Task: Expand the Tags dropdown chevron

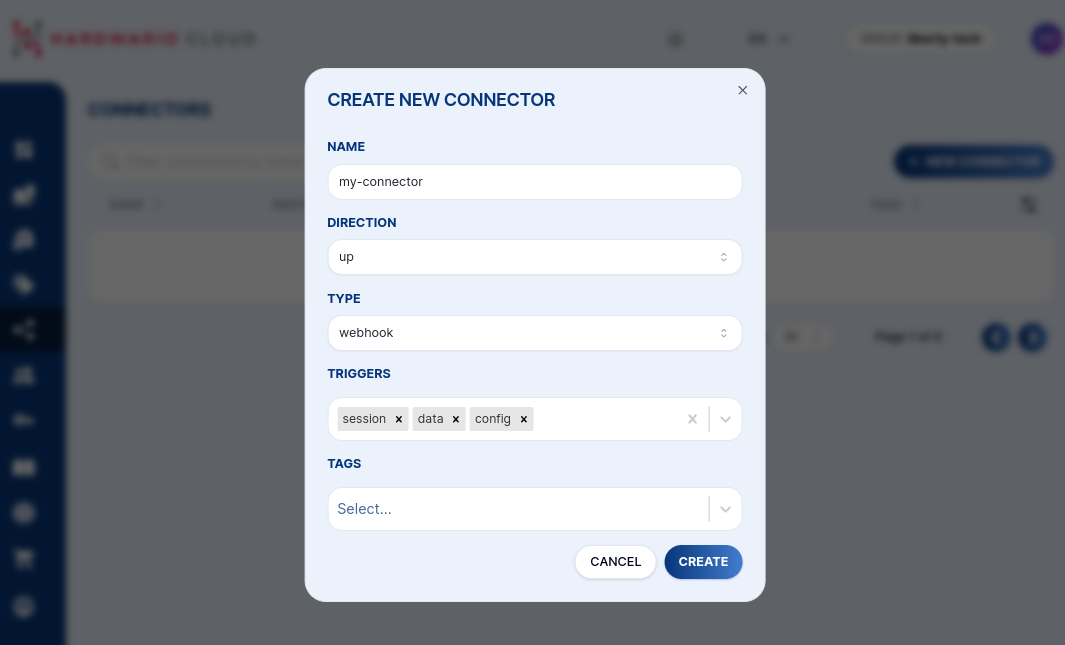Action: point(726,509)
